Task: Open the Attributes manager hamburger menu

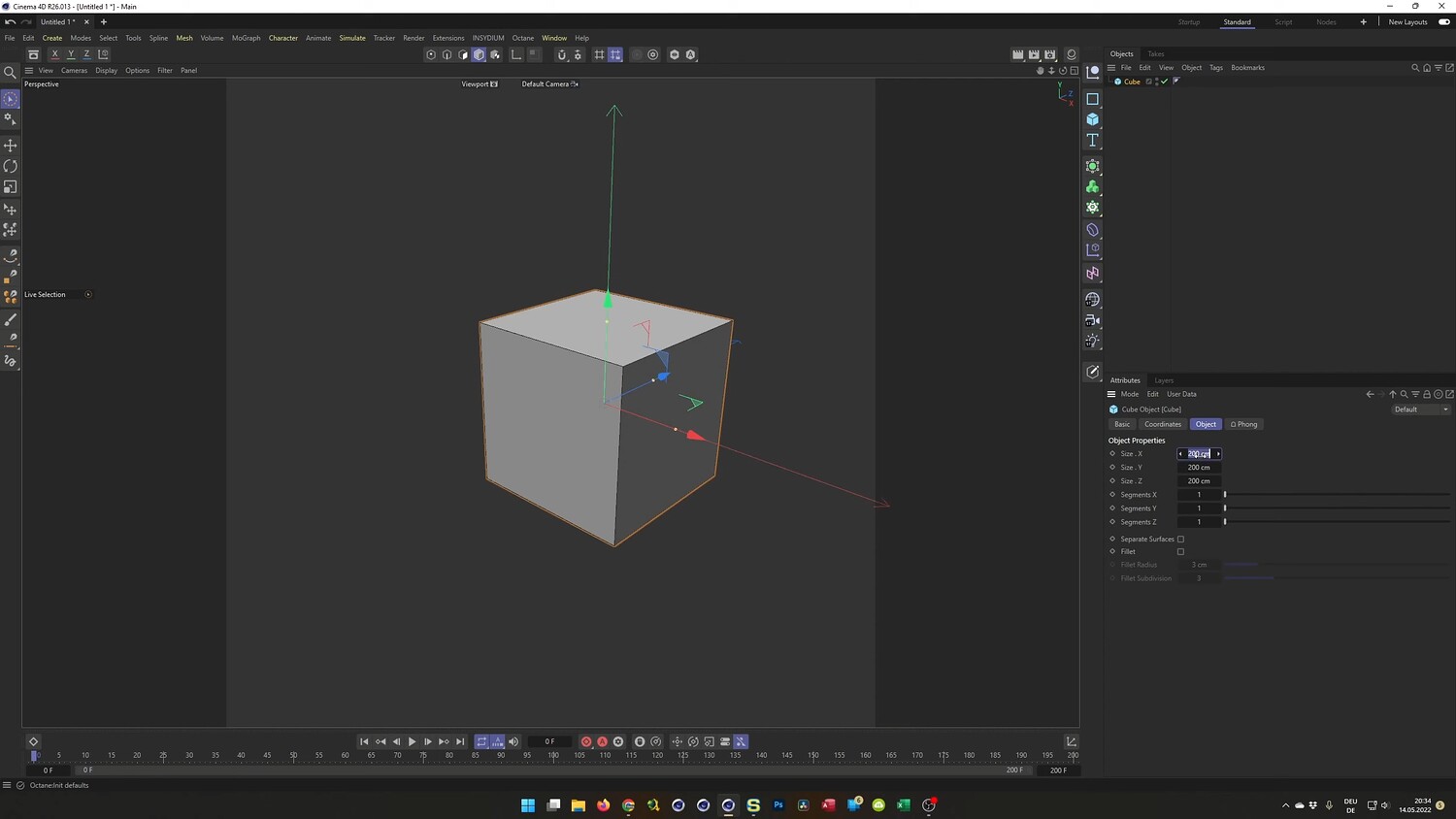Action: click(1111, 394)
